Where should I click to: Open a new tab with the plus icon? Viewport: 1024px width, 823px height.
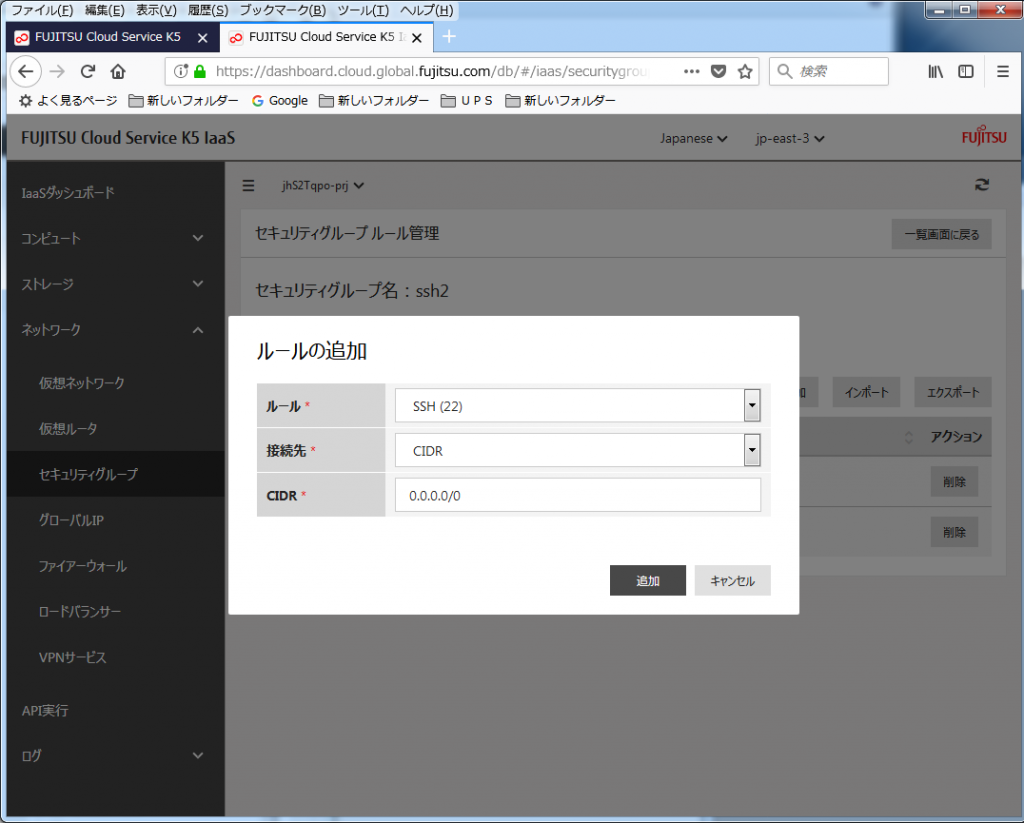click(x=449, y=37)
